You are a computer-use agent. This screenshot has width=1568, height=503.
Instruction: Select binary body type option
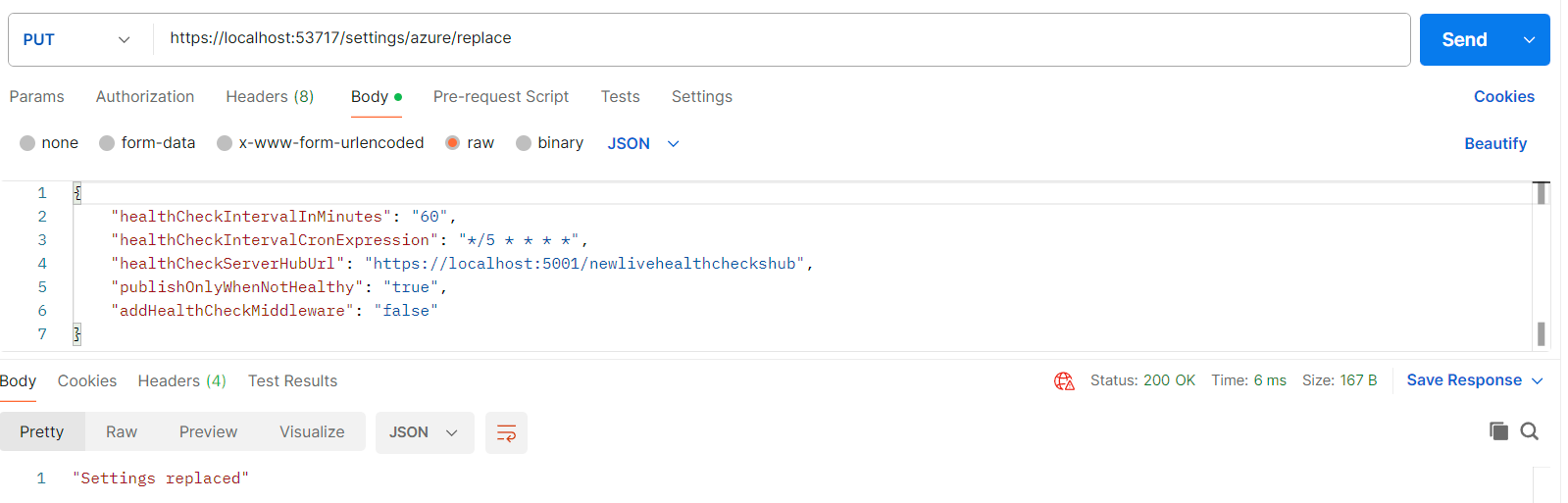point(524,143)
